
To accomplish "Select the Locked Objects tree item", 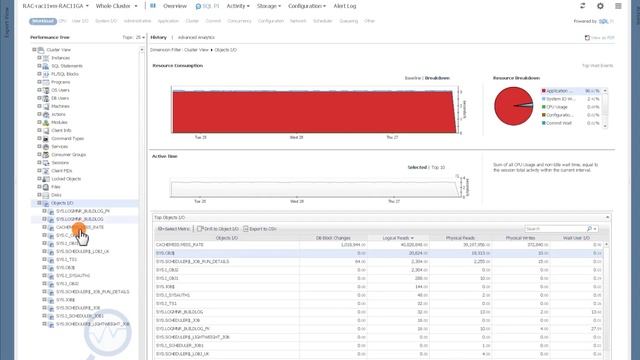I will pos(66,179).
